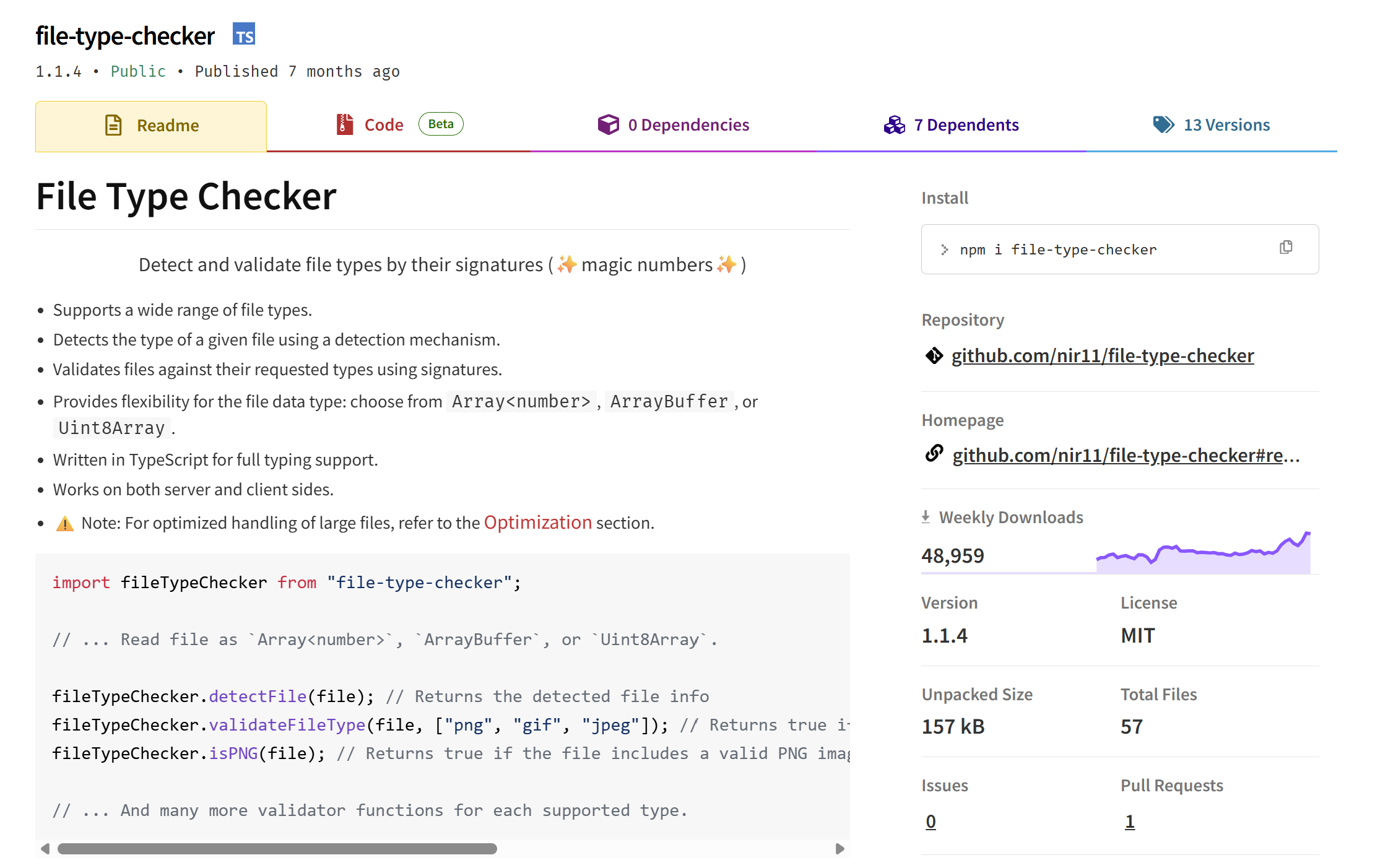
Task: Click the Readme file icon
Action: click(x=113, y=125)
